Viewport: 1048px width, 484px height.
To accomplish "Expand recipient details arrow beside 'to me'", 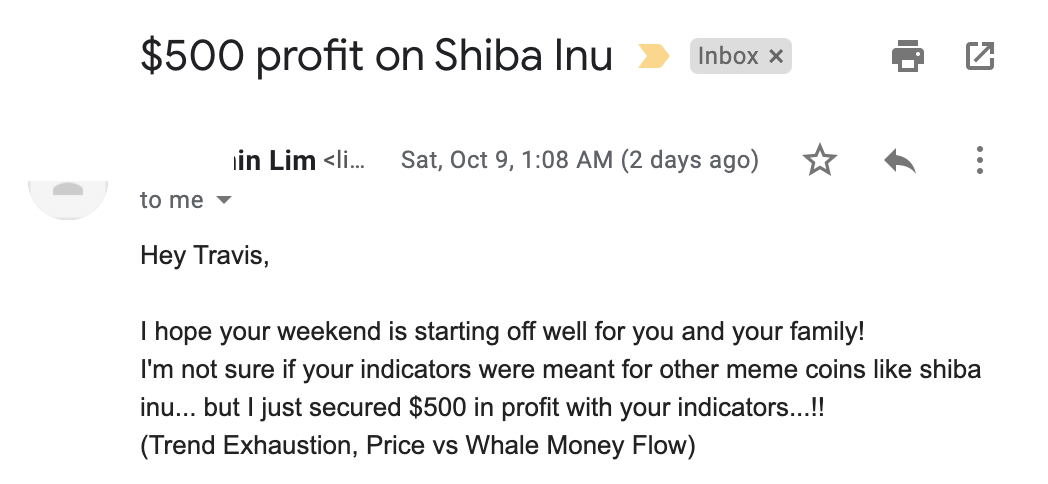I will pos(225,200).
